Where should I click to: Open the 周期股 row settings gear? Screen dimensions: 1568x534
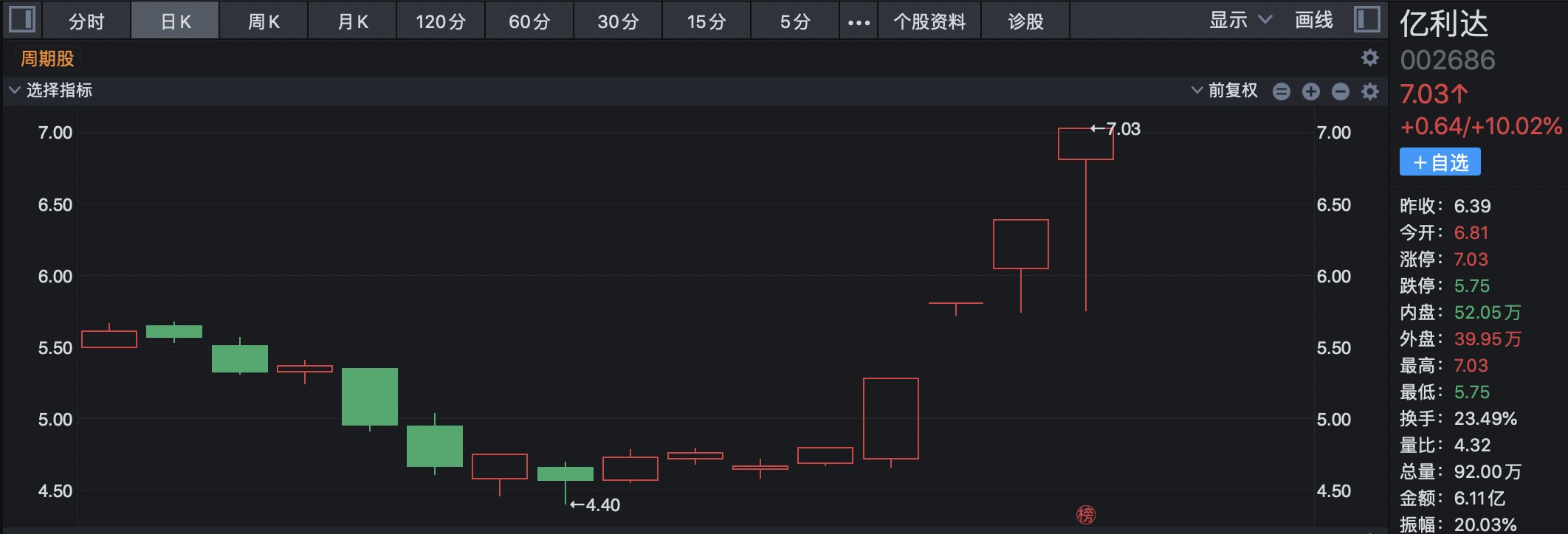point(1370,58)
